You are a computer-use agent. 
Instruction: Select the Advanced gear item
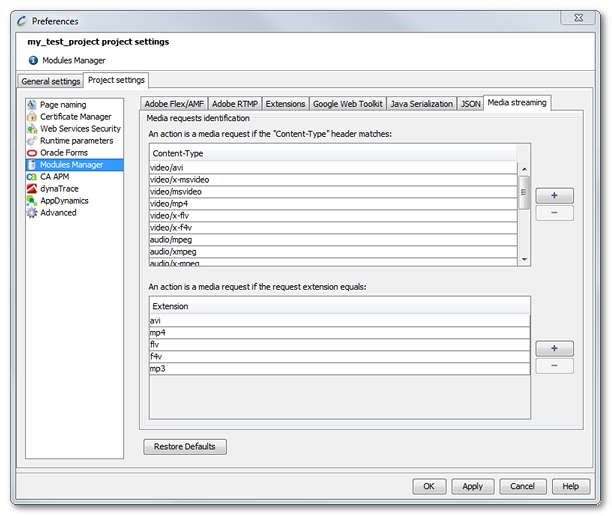[x=57, y=213]
